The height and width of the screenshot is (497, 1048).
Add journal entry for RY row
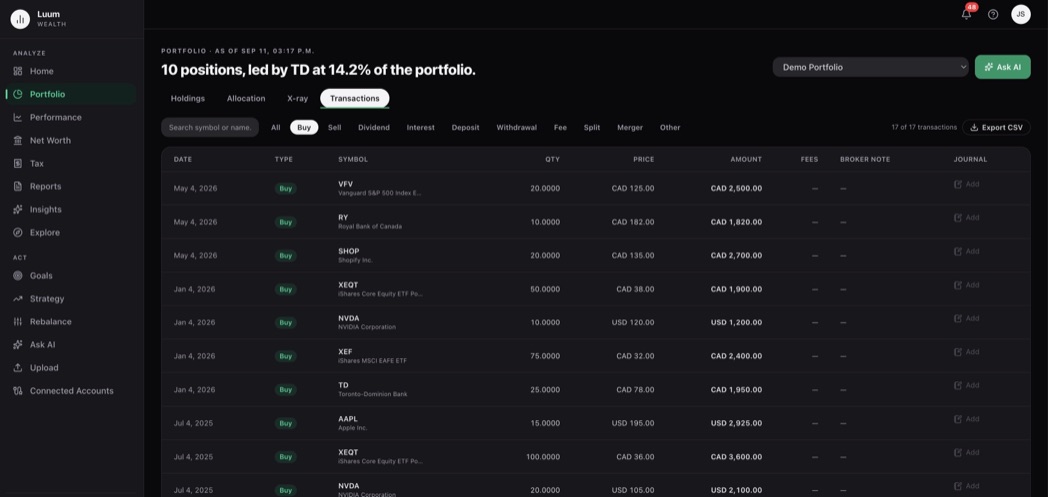point(966,217)
